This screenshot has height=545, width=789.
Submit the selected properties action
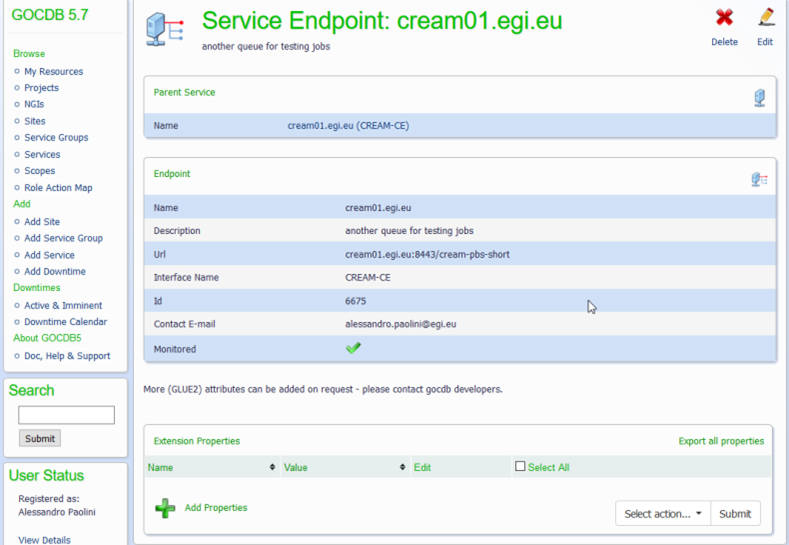click(735, 514)
